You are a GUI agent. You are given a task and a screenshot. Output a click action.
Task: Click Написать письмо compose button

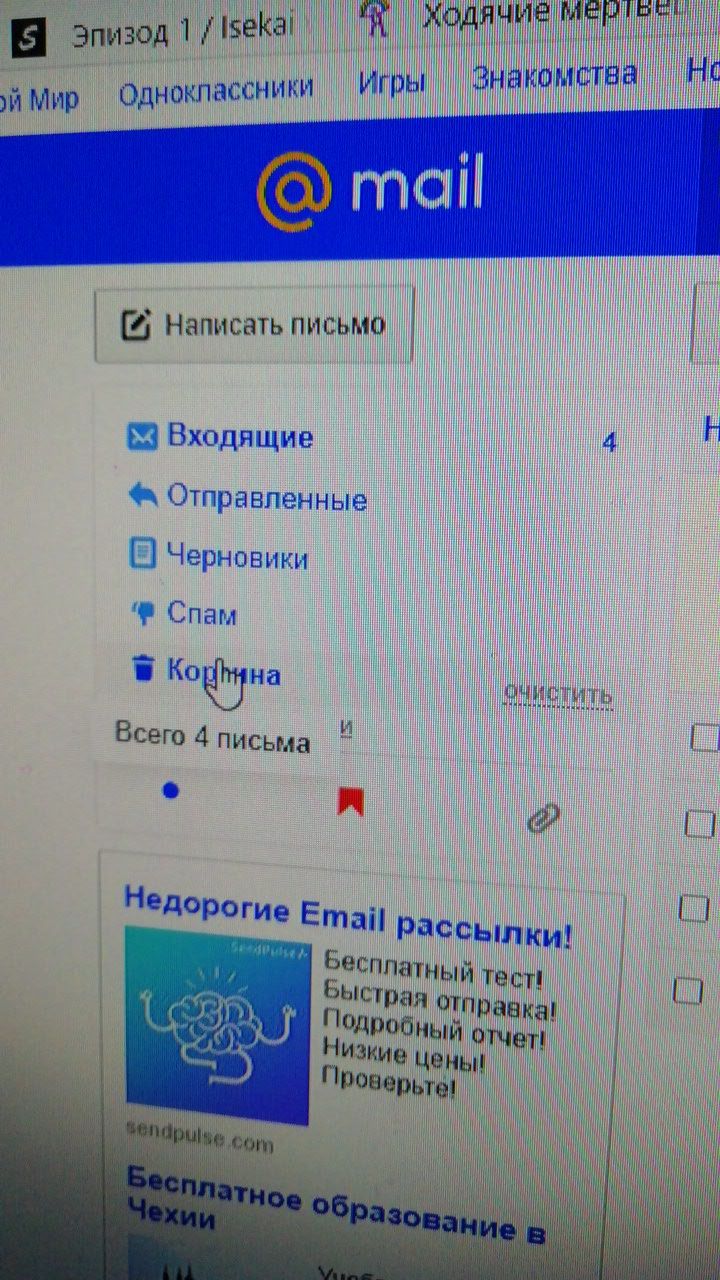pos(254,324)
